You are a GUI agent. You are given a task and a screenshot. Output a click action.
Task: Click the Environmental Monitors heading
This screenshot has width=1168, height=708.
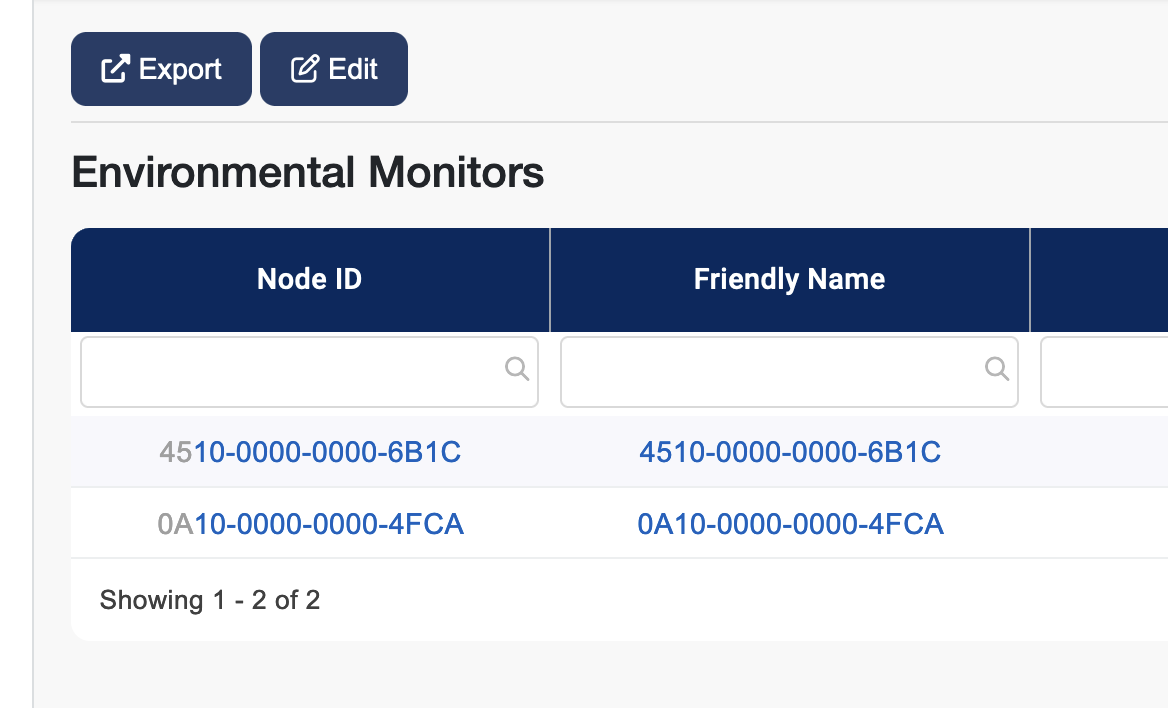tap(308, 173)
